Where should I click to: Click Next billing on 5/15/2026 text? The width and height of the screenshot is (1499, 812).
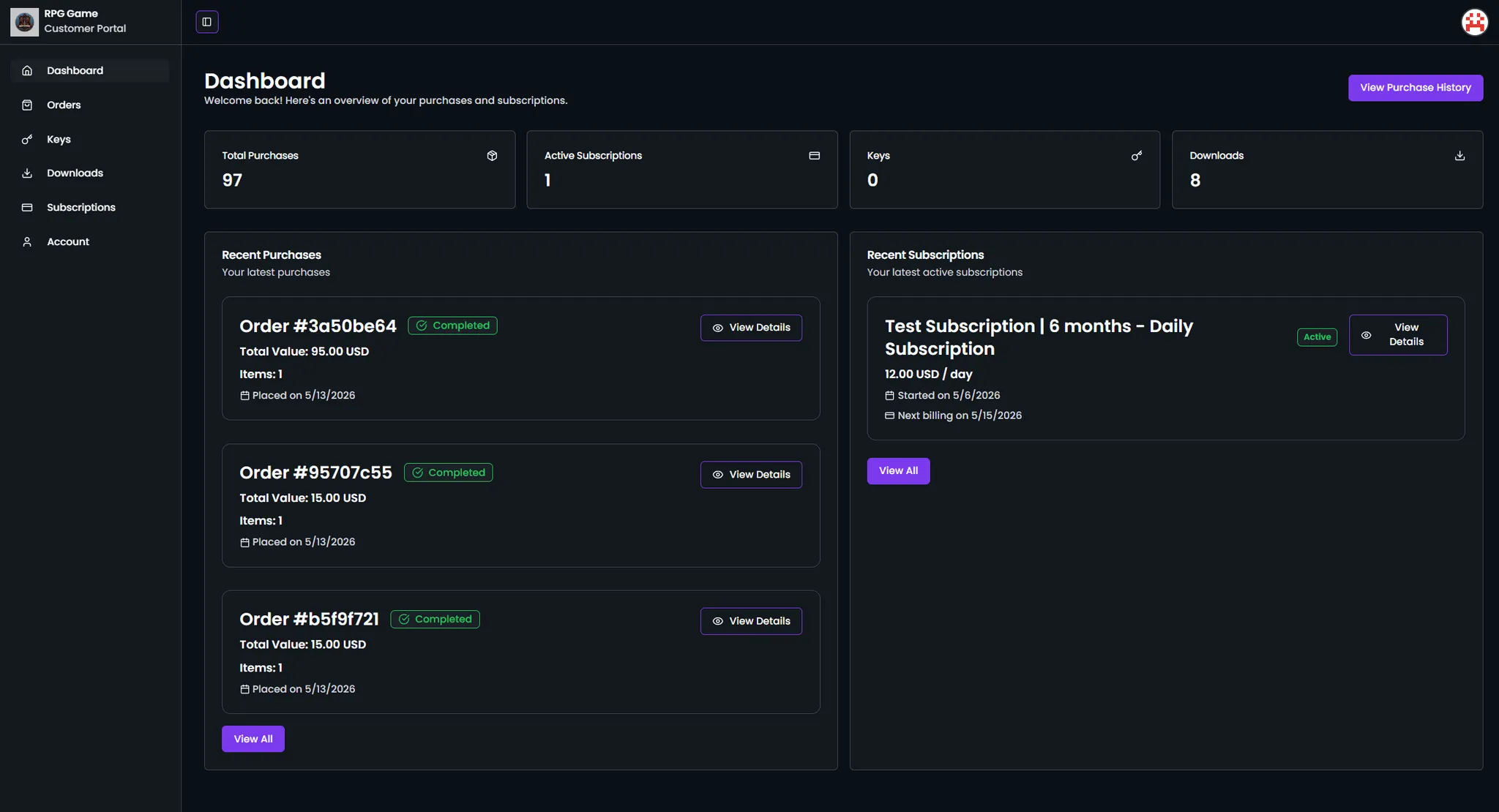[x=960, y=416]
